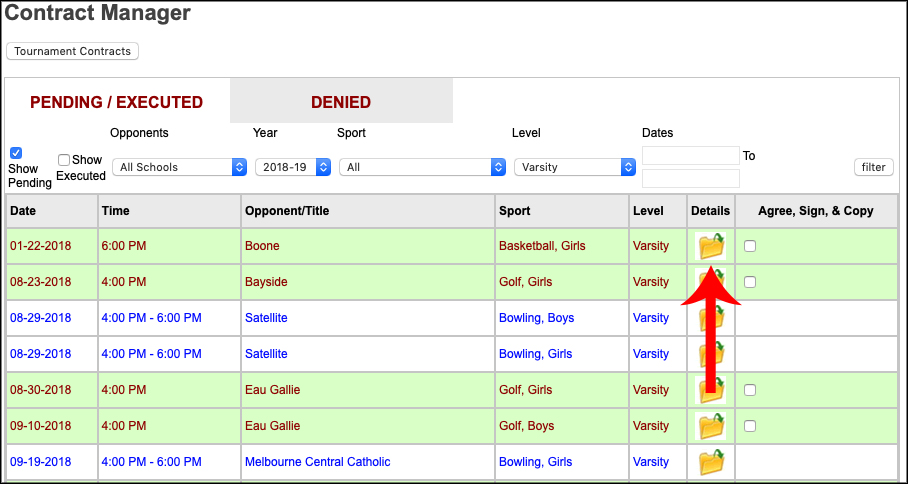Click the date 08-30-2018

pos(41,390)
